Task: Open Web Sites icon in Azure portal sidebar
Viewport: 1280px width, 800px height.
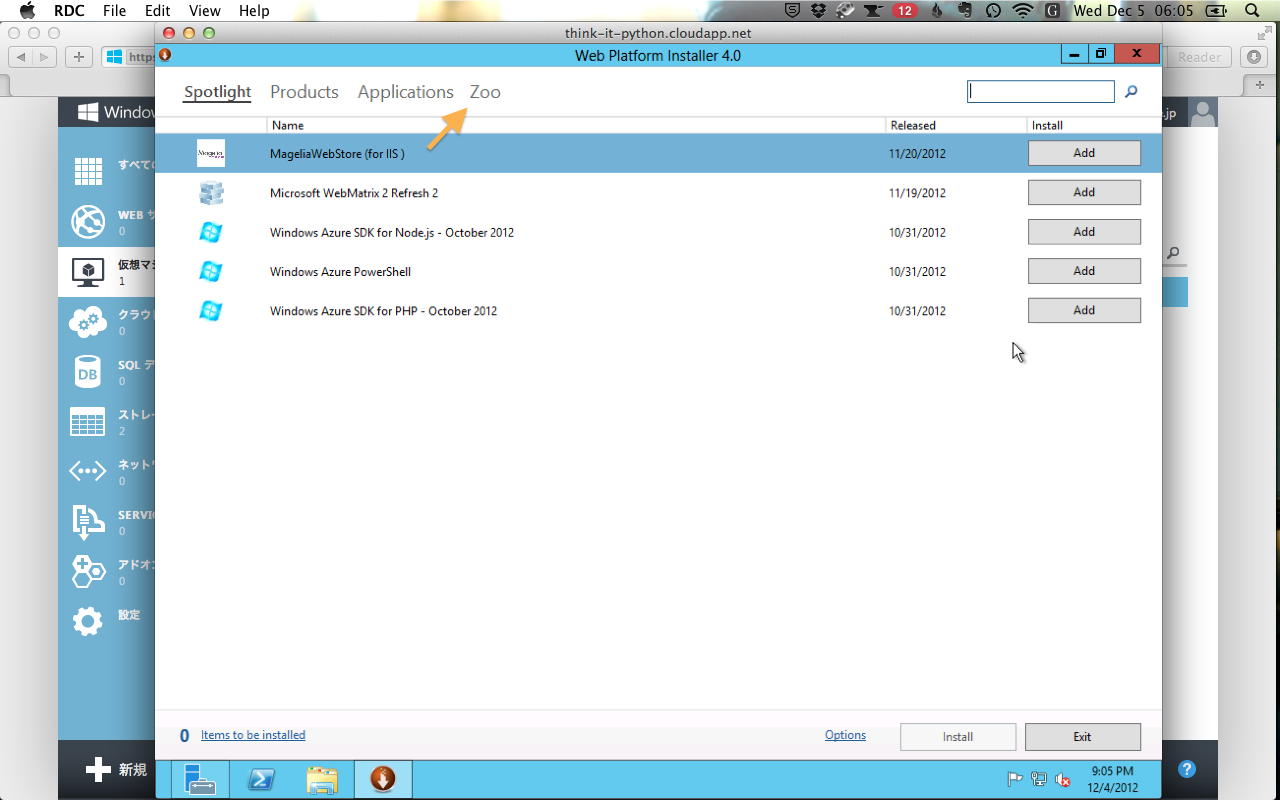Action: tap(88, 221)
